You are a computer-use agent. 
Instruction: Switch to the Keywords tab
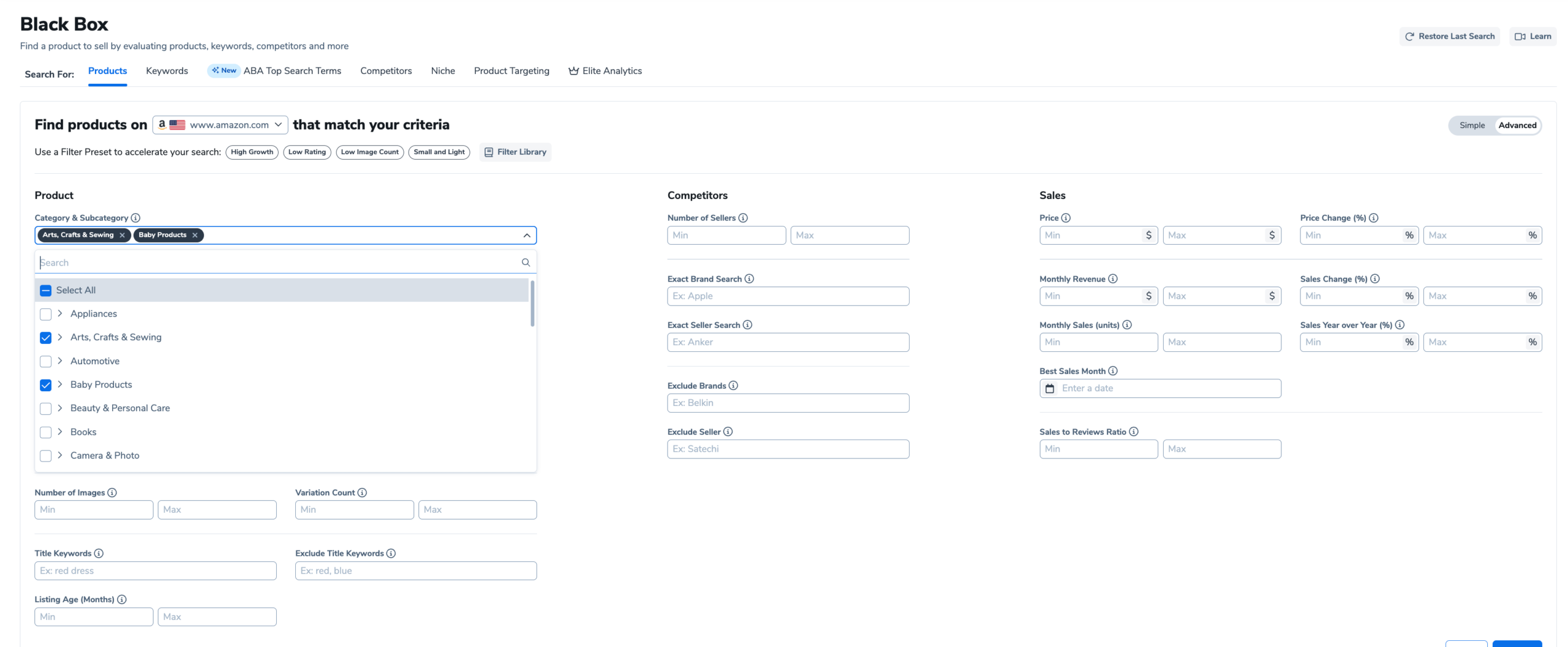pos(167,71)
